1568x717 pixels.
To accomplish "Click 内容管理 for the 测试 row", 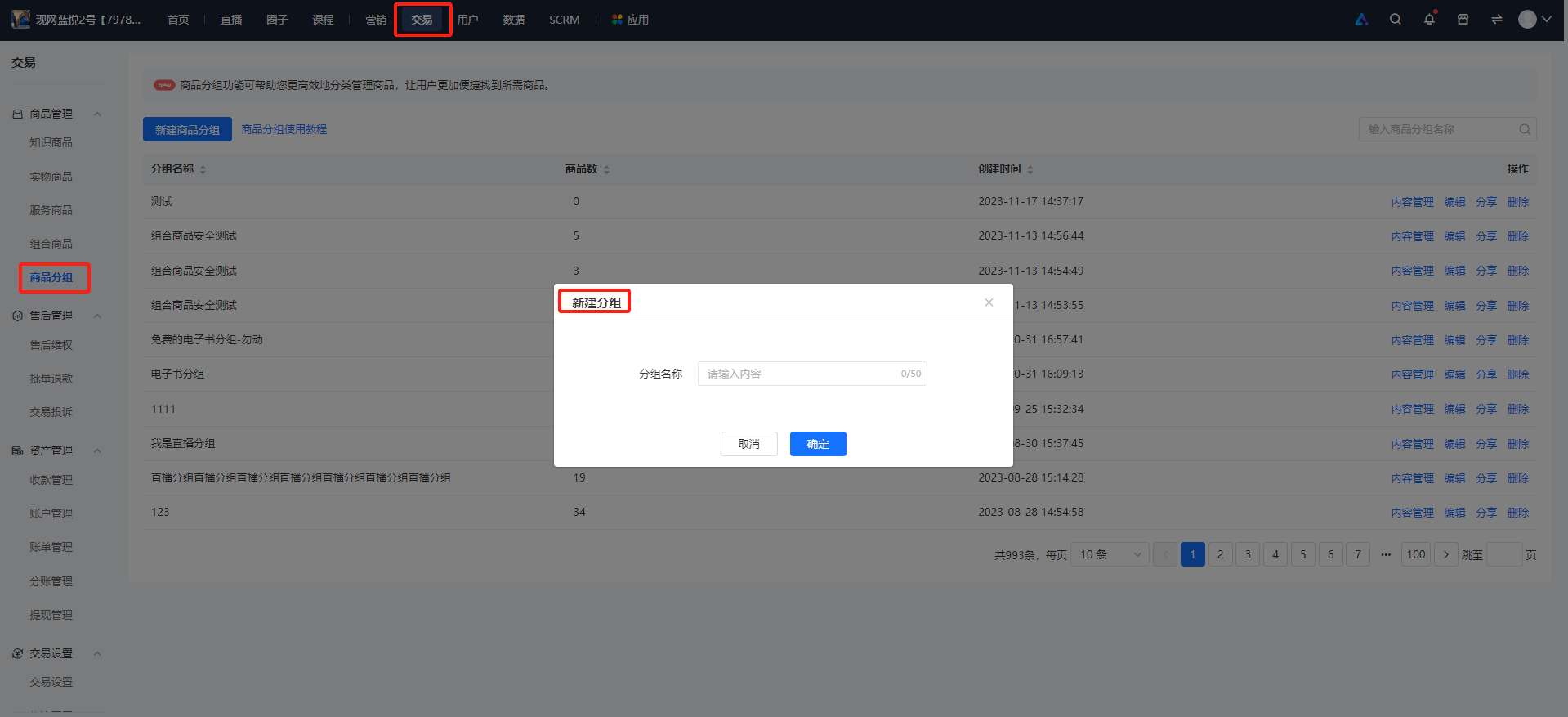I will [x=1412, y=202].
